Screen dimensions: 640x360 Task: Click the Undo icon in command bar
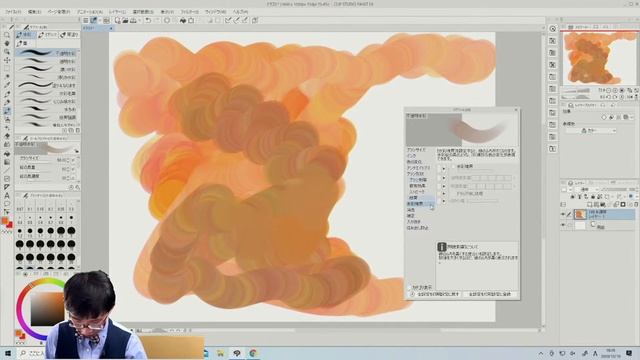[148, 20]
